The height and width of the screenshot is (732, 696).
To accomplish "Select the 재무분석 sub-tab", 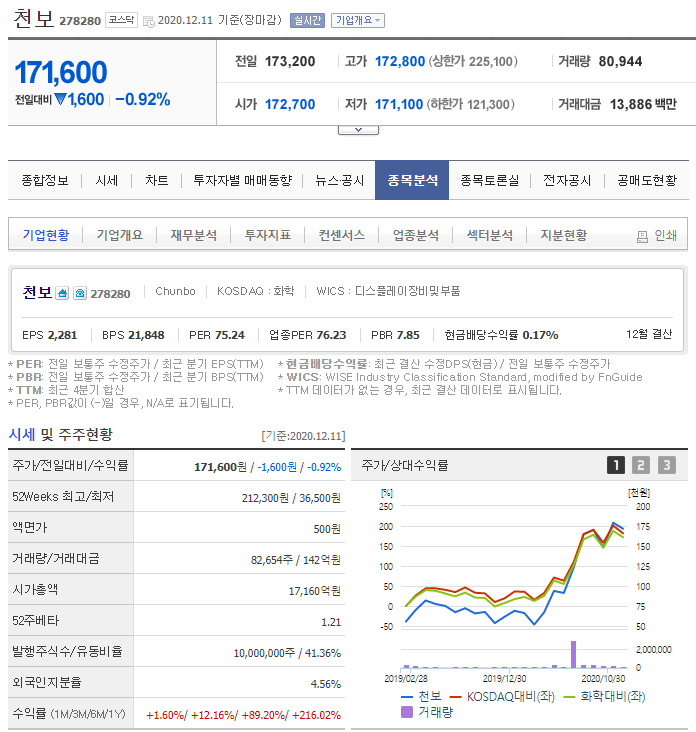I will pyautogui.click(x=193, y=235).
